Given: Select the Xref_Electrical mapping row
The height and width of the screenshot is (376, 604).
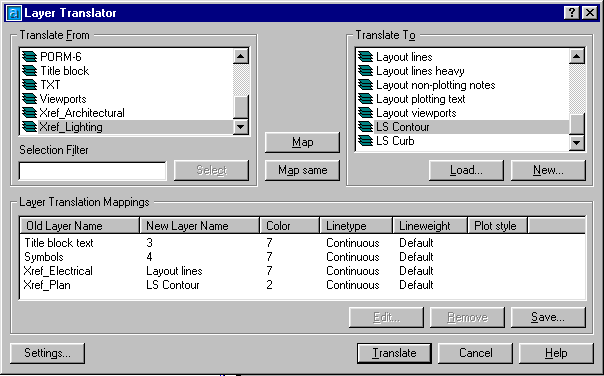Looking at the screenshot, I should coord(302,271).
